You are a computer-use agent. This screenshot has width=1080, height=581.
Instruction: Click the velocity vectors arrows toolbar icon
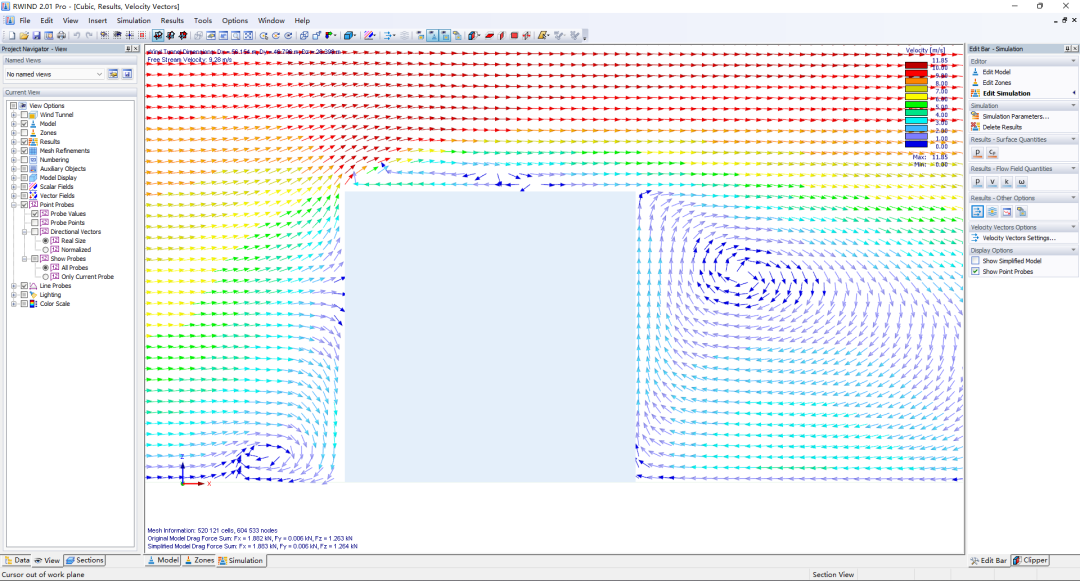point(389,35)
